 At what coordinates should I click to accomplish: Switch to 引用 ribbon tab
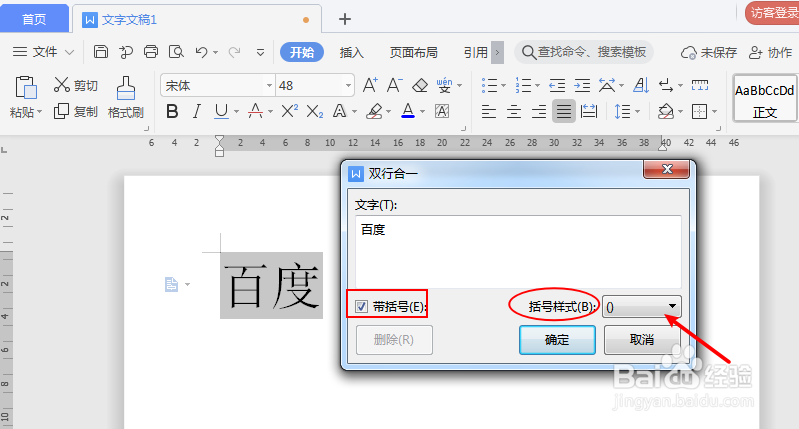pyautogui.click(x=475, y=52)
